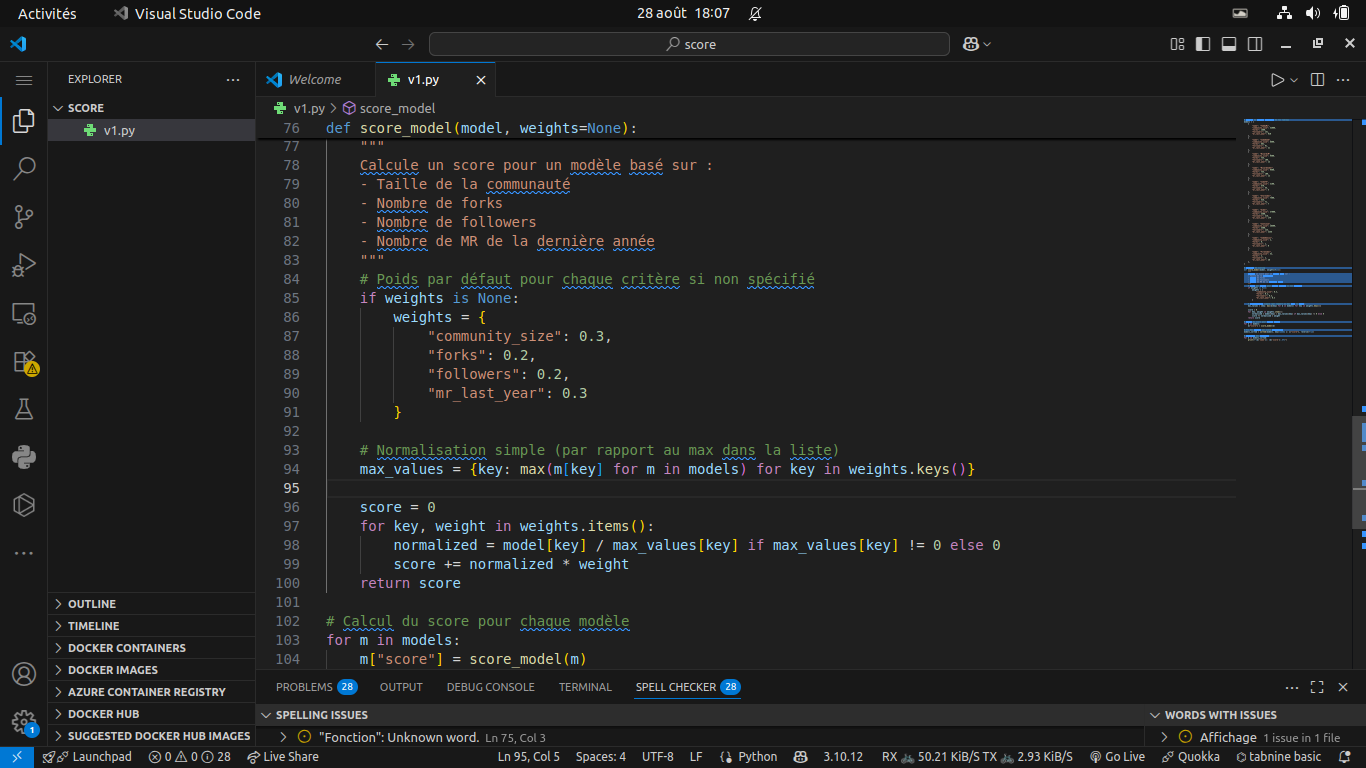Toggle the bottom panel visibility

1229,44
